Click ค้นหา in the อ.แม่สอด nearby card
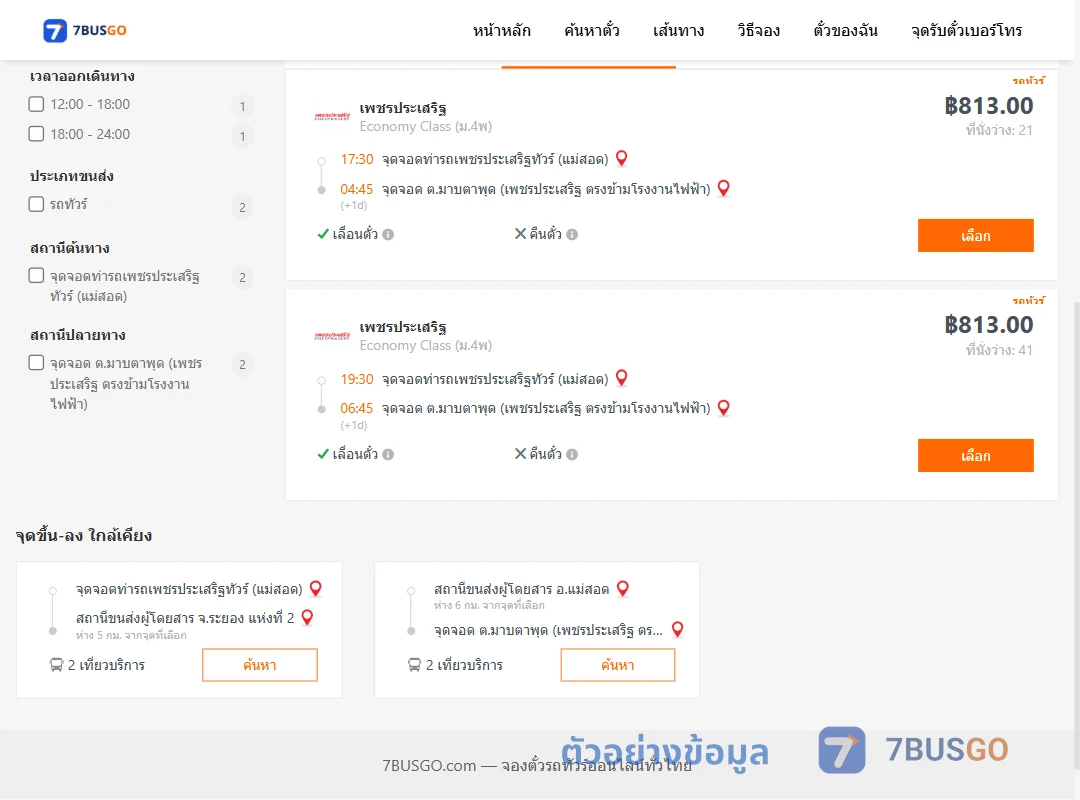The height and width of the screenshot is (800, 1080). pyautogui.click(x=618, y=665)
